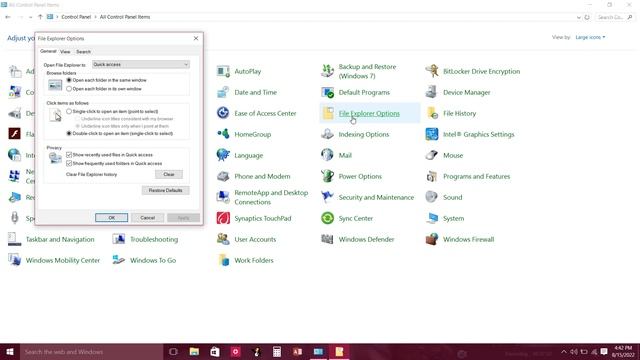Viewport: 640px width, 360px height.
Task: Open the Windows Start button
Action: [10, 352]
